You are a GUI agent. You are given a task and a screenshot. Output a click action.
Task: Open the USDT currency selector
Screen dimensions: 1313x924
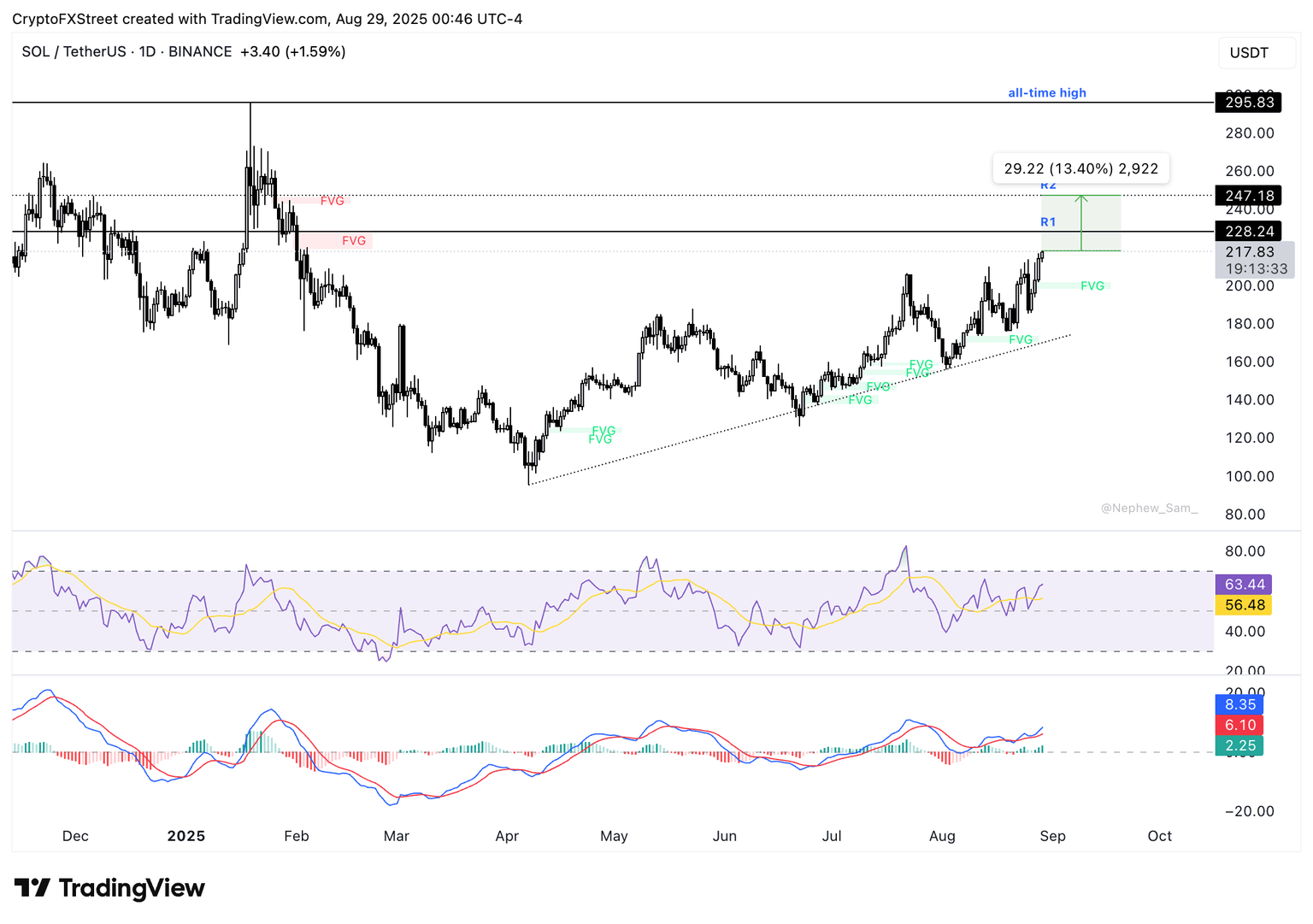point(1257,52)
